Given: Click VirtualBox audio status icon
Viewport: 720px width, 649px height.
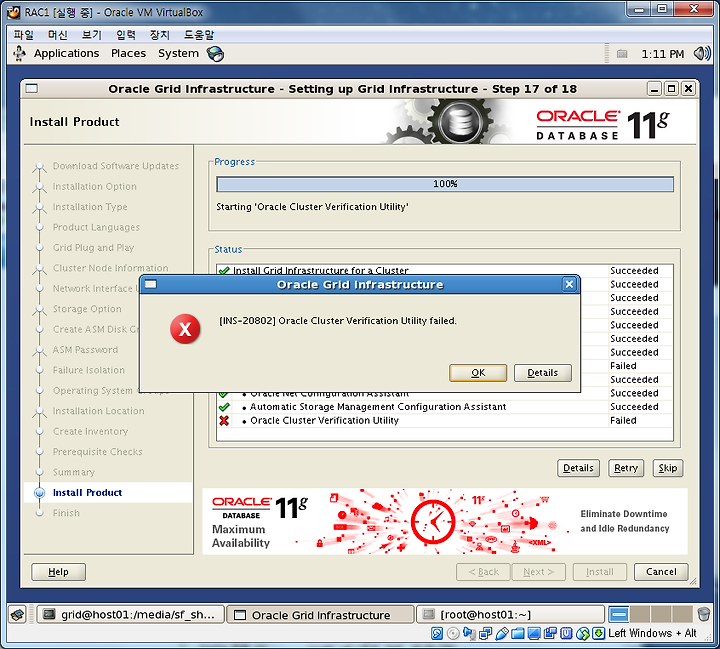Looking at the screenshot, I should point(469,634).
